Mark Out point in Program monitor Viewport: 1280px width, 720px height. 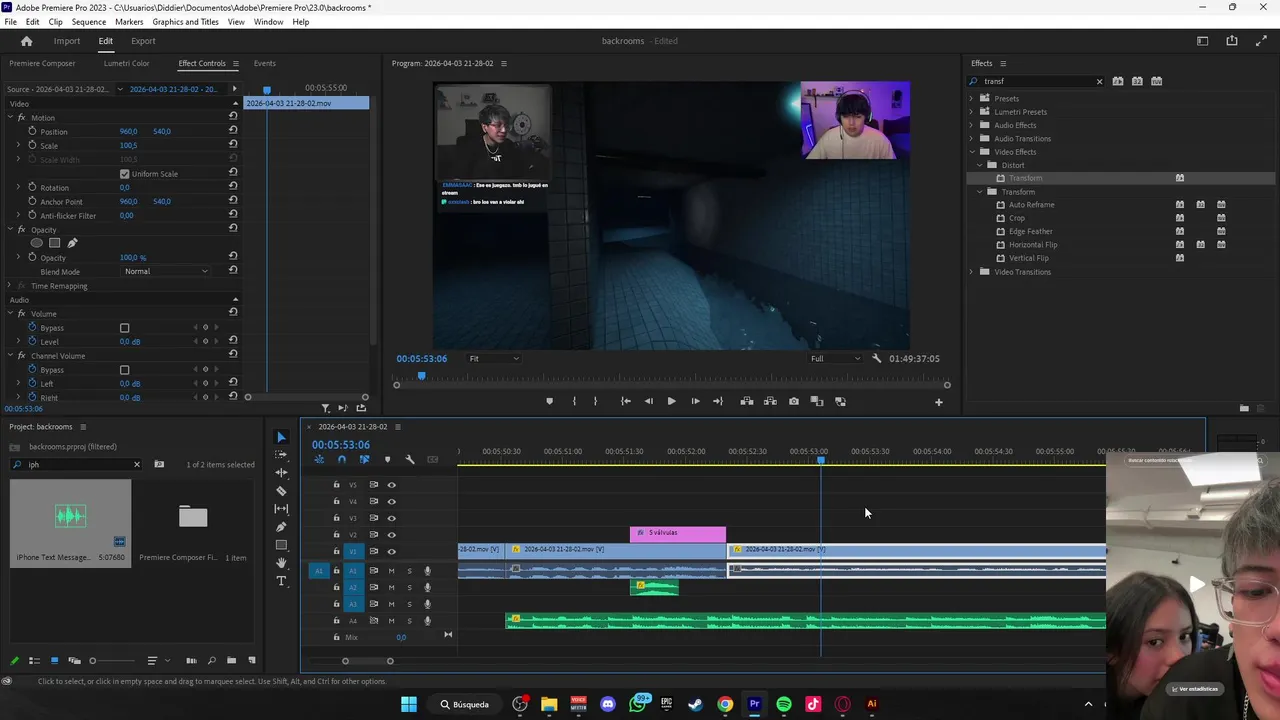(595, 401)
